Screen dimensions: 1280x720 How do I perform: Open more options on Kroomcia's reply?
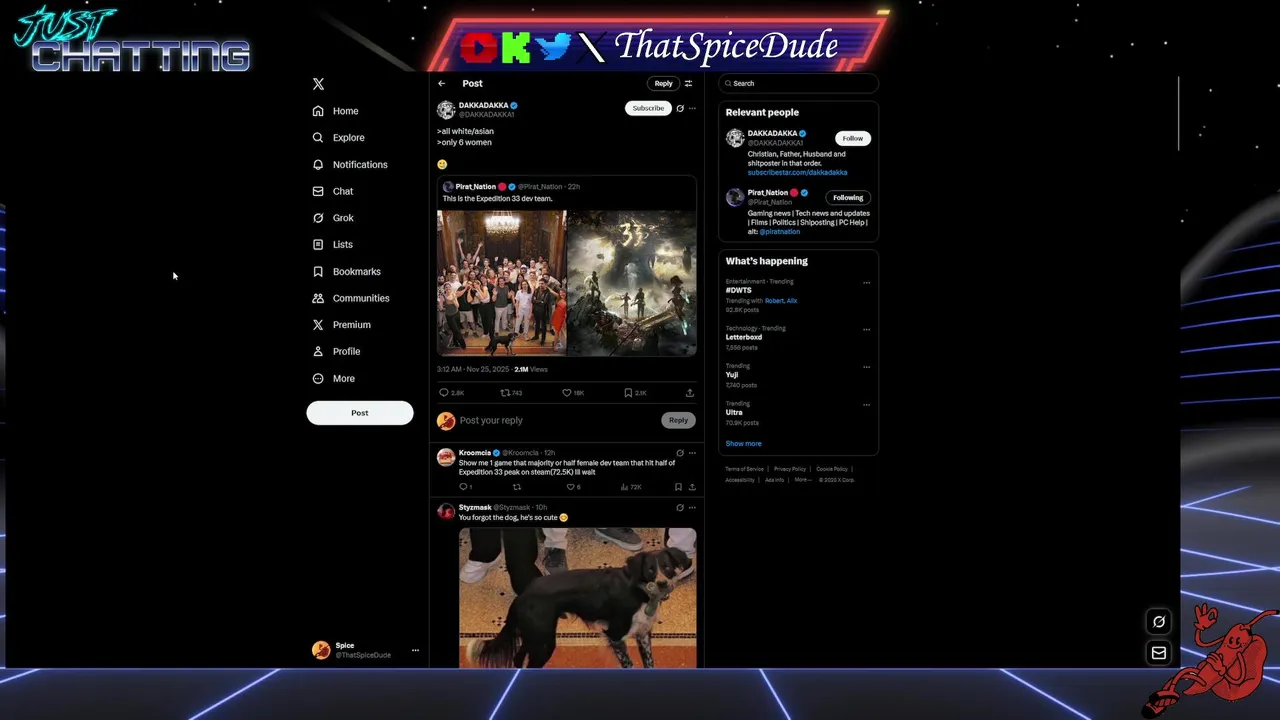[692, 453]
